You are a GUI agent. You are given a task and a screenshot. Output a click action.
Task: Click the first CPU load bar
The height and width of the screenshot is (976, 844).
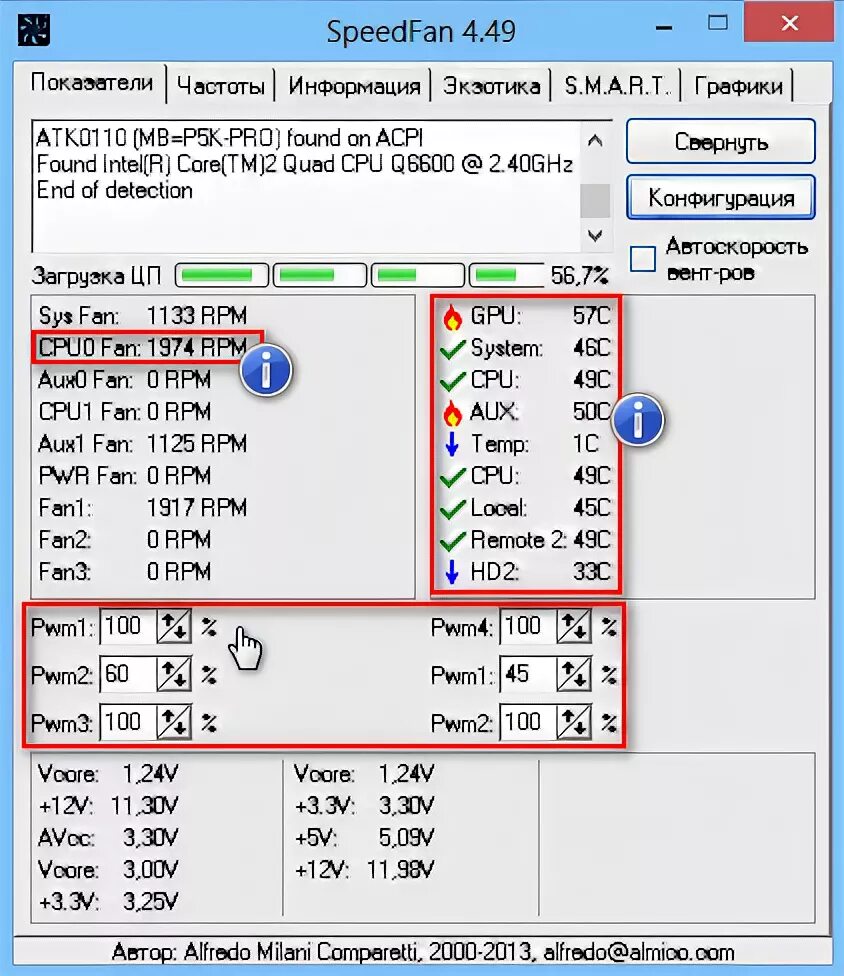click(x=222, y=275)
